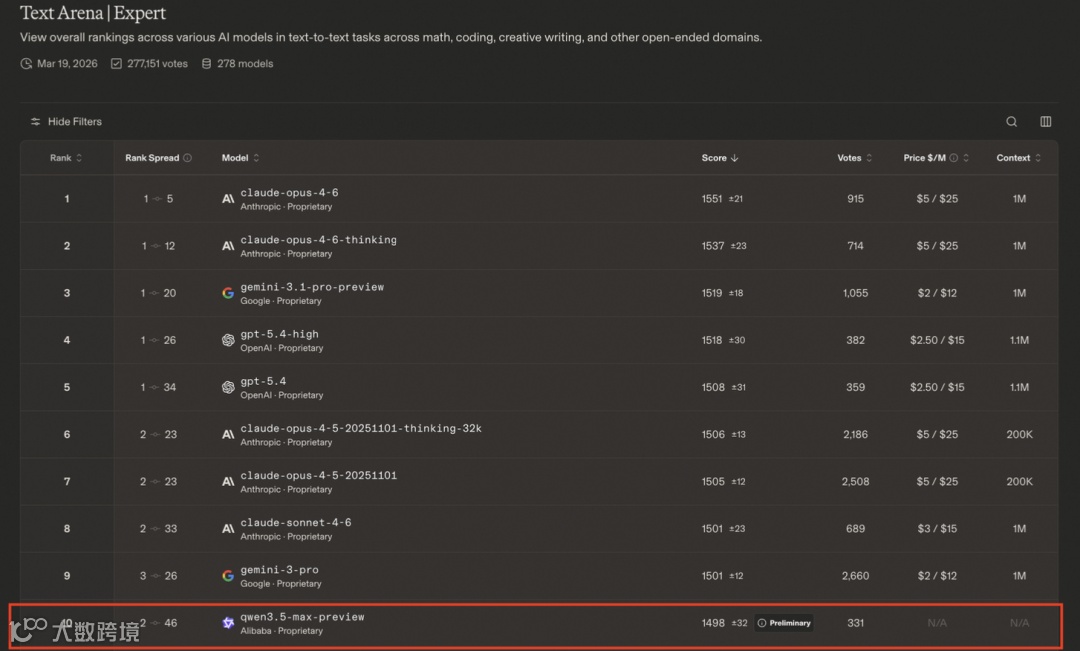1080x651 pixels.
Task: Click votes value 2,508
Action: pyautogui.click(x=855, y=482)
